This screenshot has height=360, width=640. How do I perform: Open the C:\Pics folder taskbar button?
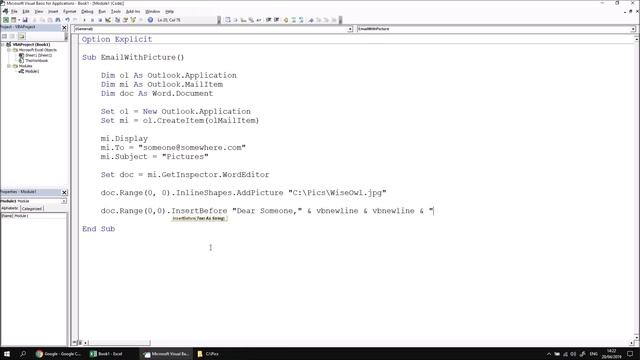pos(209,353)
